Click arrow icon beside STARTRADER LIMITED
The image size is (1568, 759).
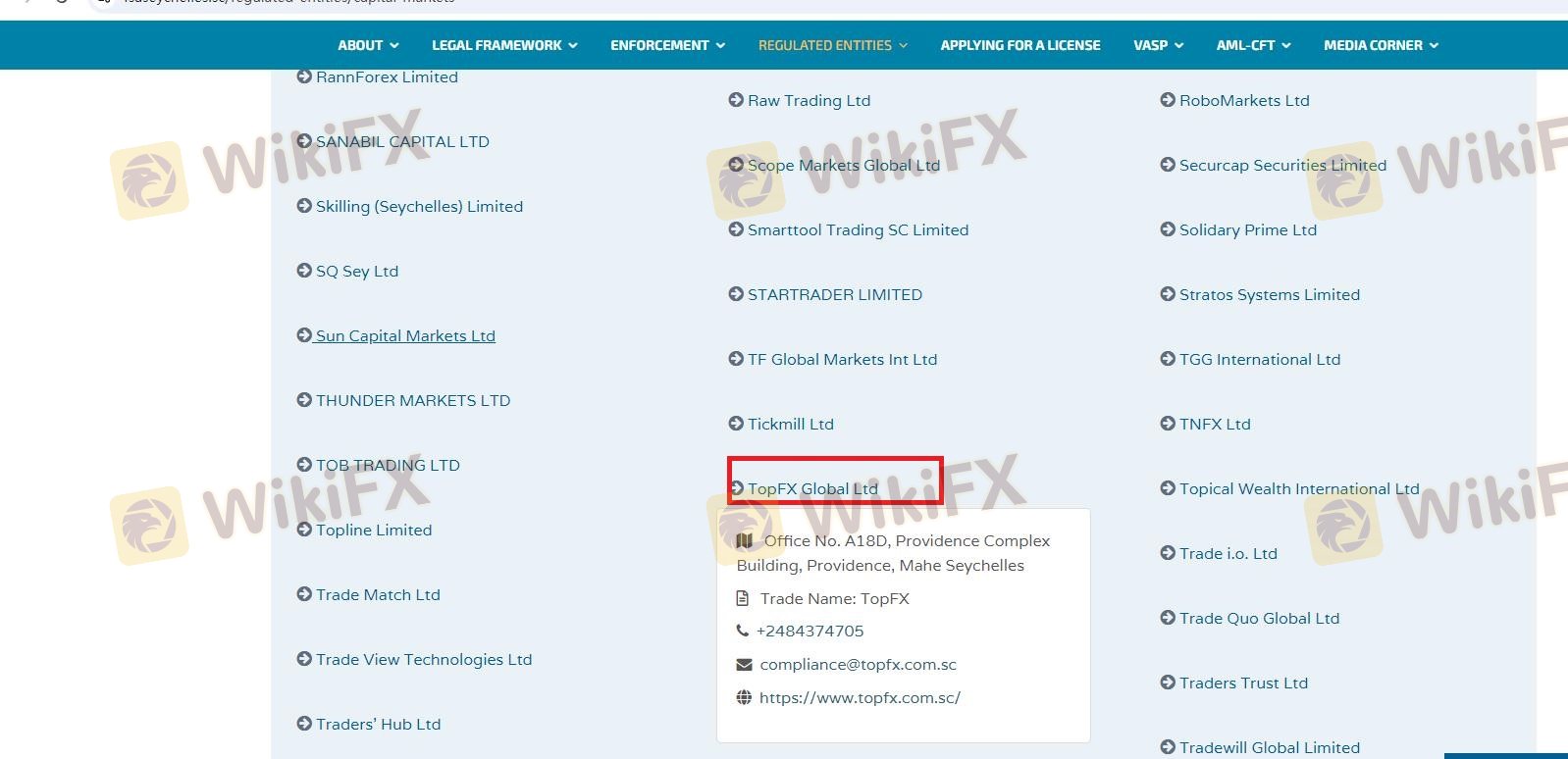click(x=736, y=294)
